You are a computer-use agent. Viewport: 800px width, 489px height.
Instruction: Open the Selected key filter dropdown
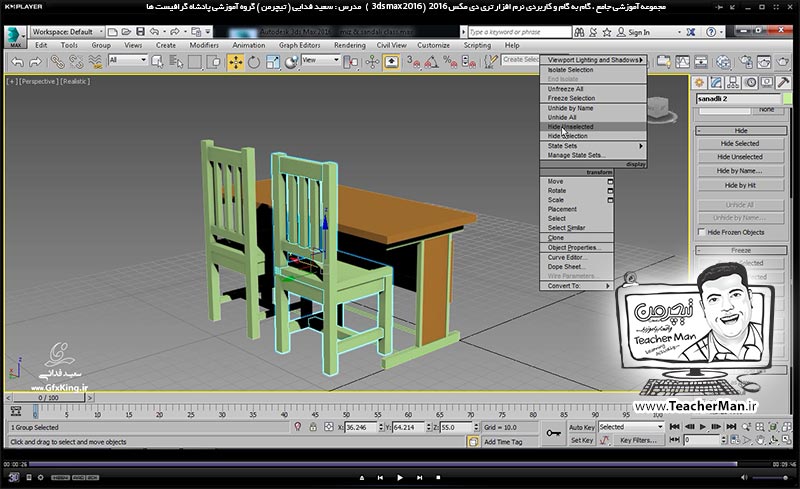[631, 427]
